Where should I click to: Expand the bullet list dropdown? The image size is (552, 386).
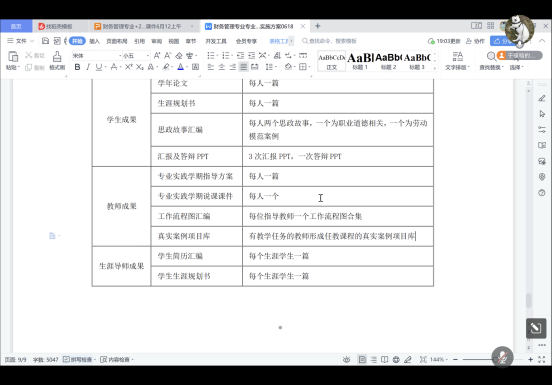(x=217, y=56)
